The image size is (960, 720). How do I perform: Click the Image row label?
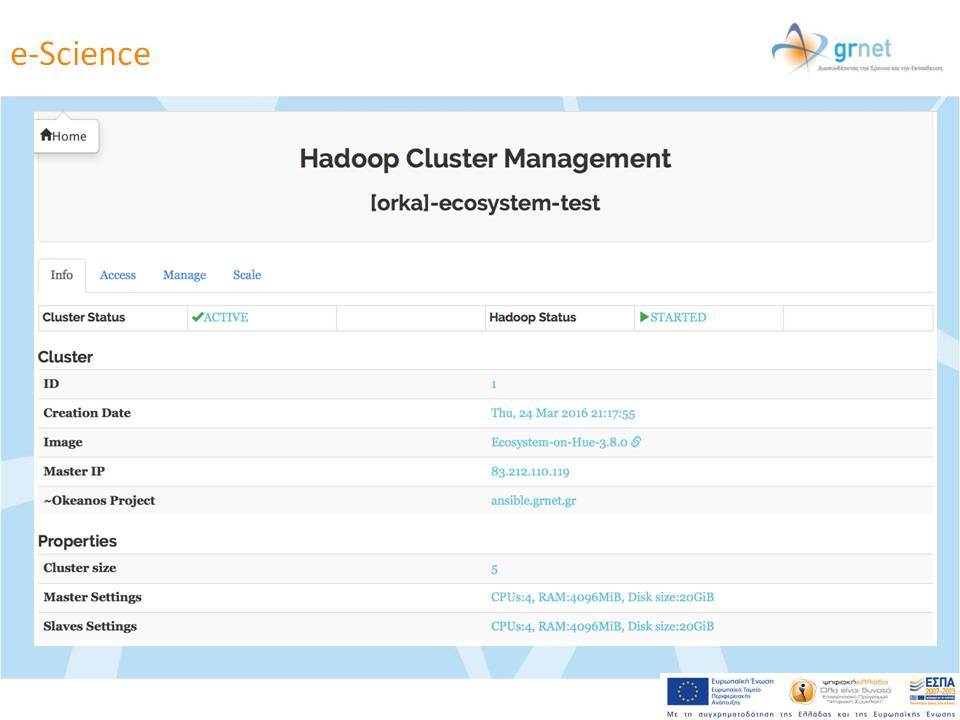[x=62, y=442]
